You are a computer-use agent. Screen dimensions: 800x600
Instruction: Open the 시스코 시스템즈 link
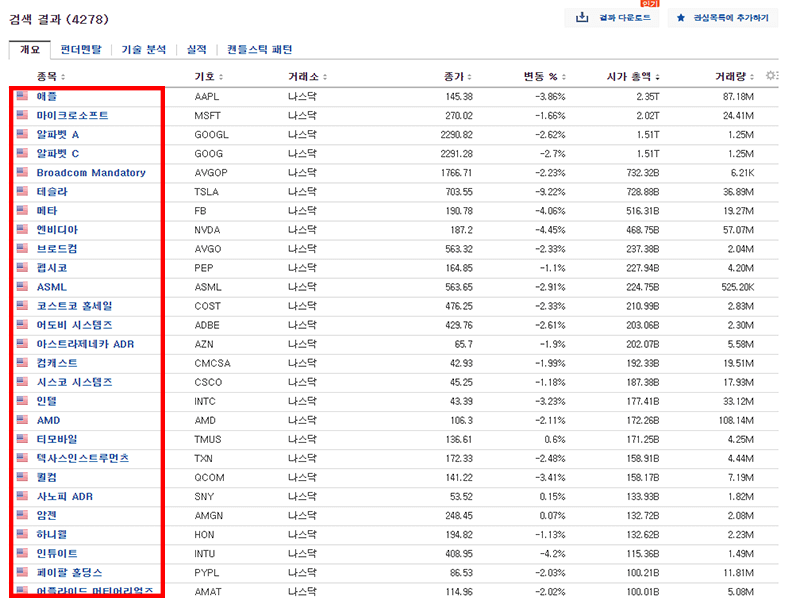click(x=74, y=382)
